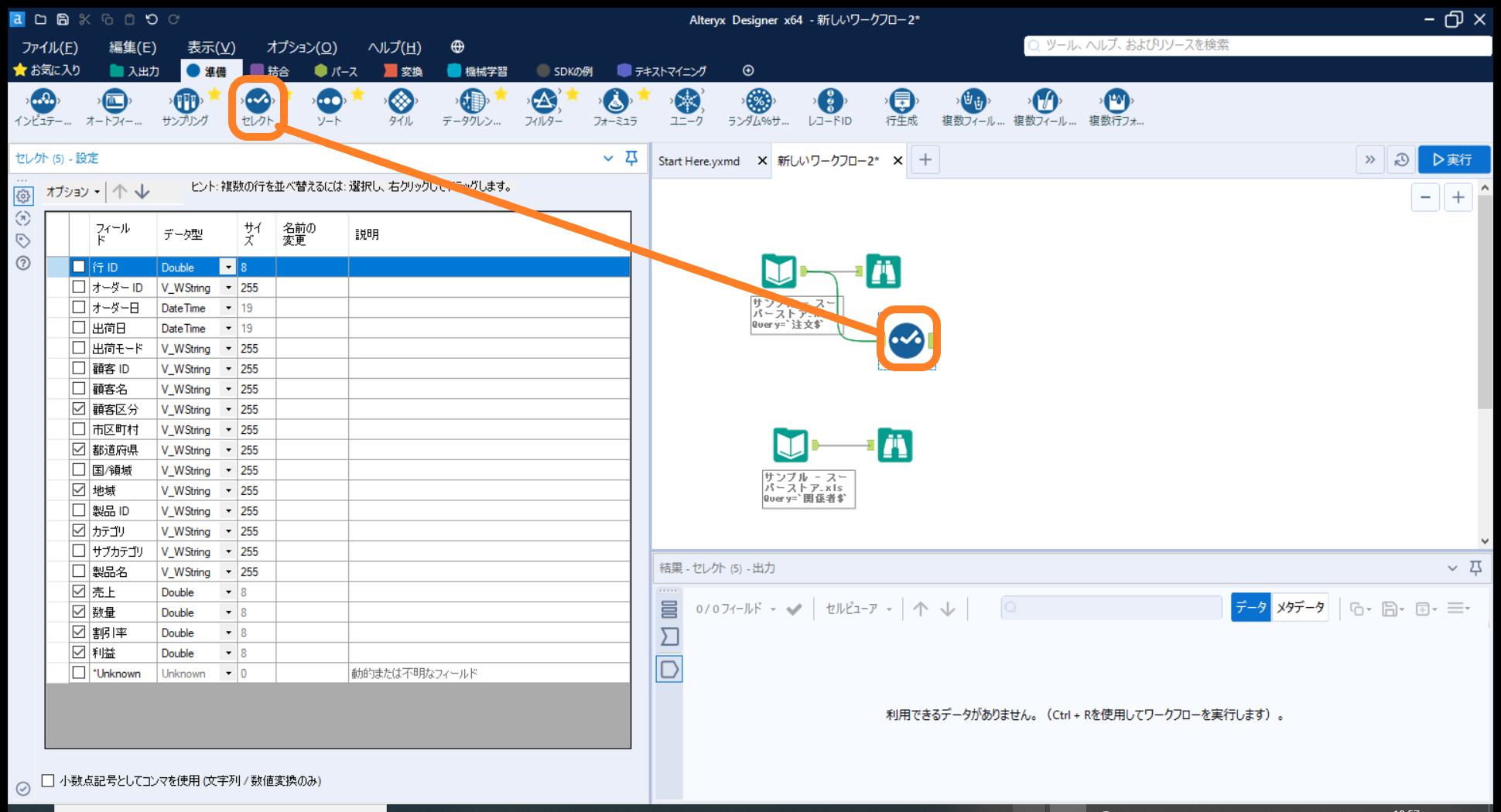This screenshot has width=1501, height=812.
Task: Uncheck the 都道府県 field checkbox
Action: [79, 449]
